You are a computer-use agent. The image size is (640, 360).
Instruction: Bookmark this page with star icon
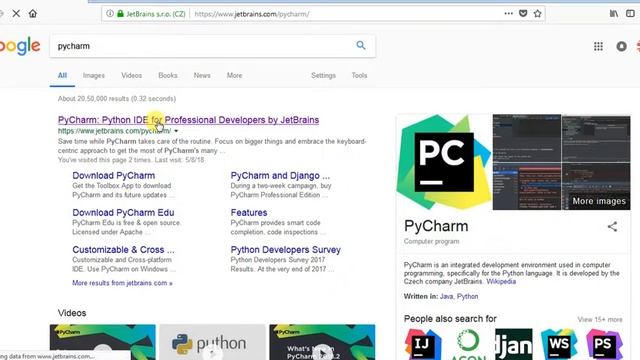[538, 13]
